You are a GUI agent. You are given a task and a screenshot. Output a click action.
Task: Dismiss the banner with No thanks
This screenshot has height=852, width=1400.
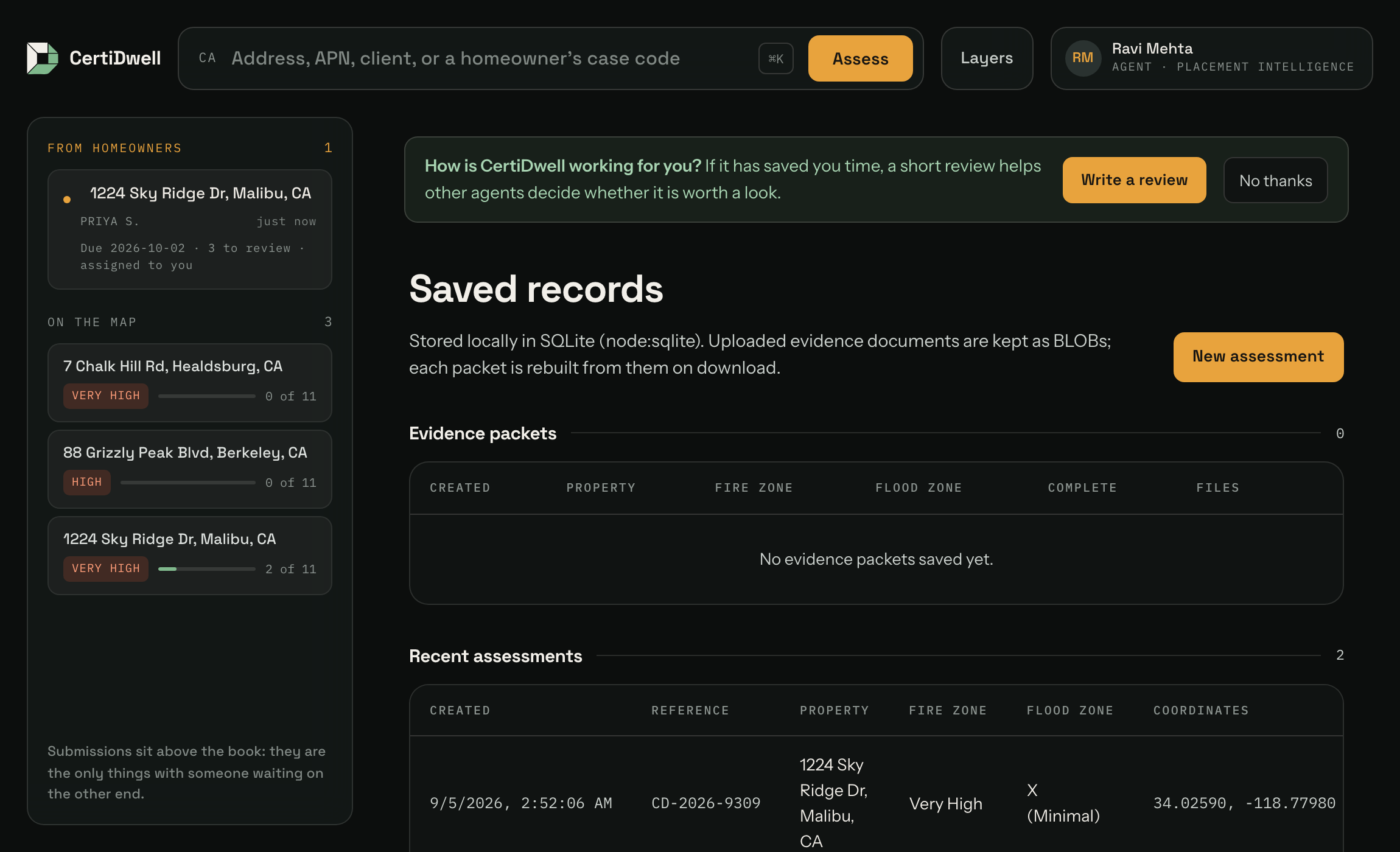tap(1275, 180)
